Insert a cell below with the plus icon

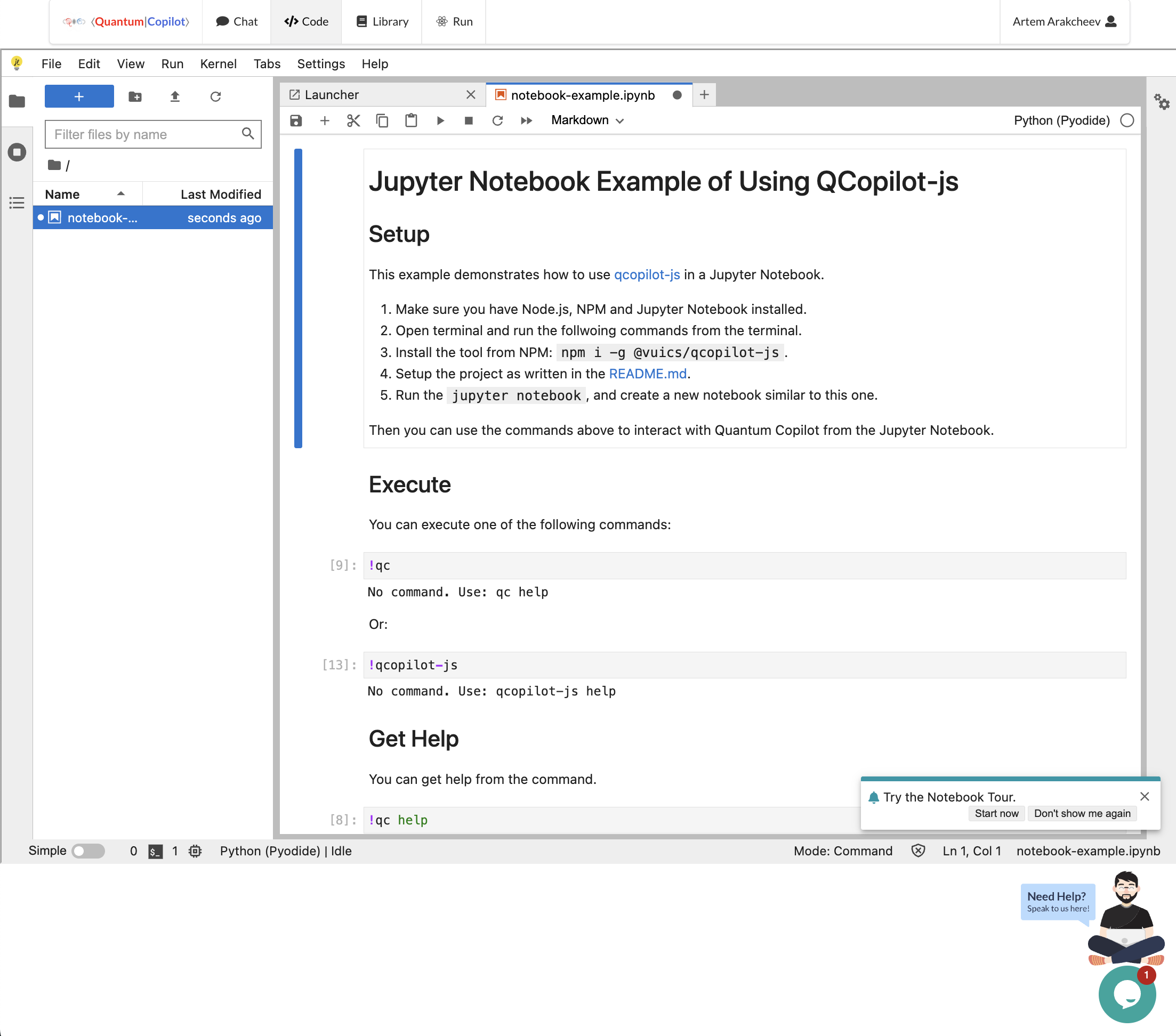pos(325,120)
